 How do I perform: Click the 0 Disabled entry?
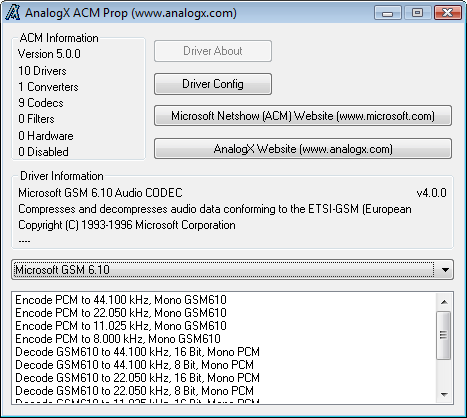[43, 152]
